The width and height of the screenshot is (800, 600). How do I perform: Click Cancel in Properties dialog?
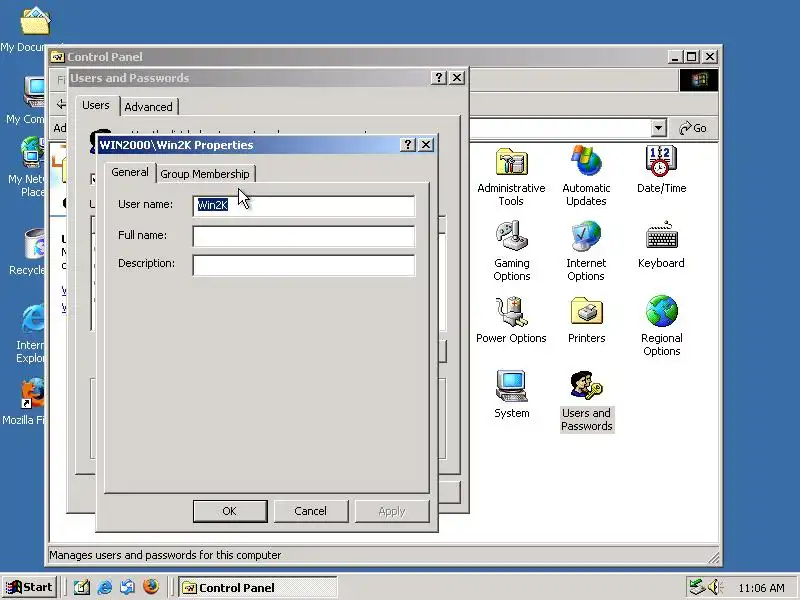pos(311,511)
